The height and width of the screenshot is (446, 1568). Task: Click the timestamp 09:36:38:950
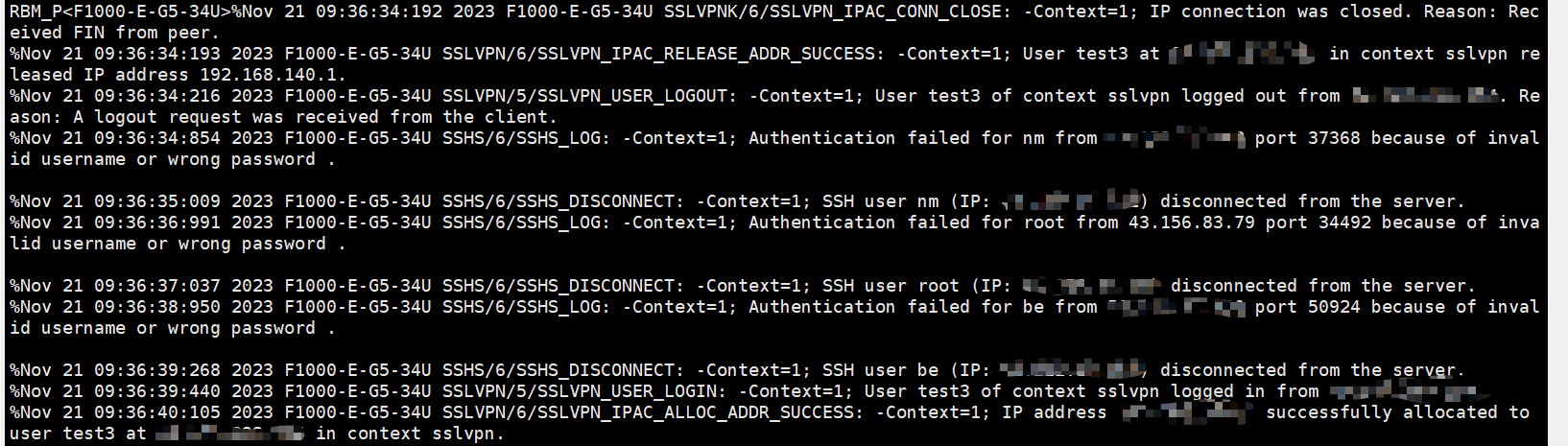coord(156,307)
